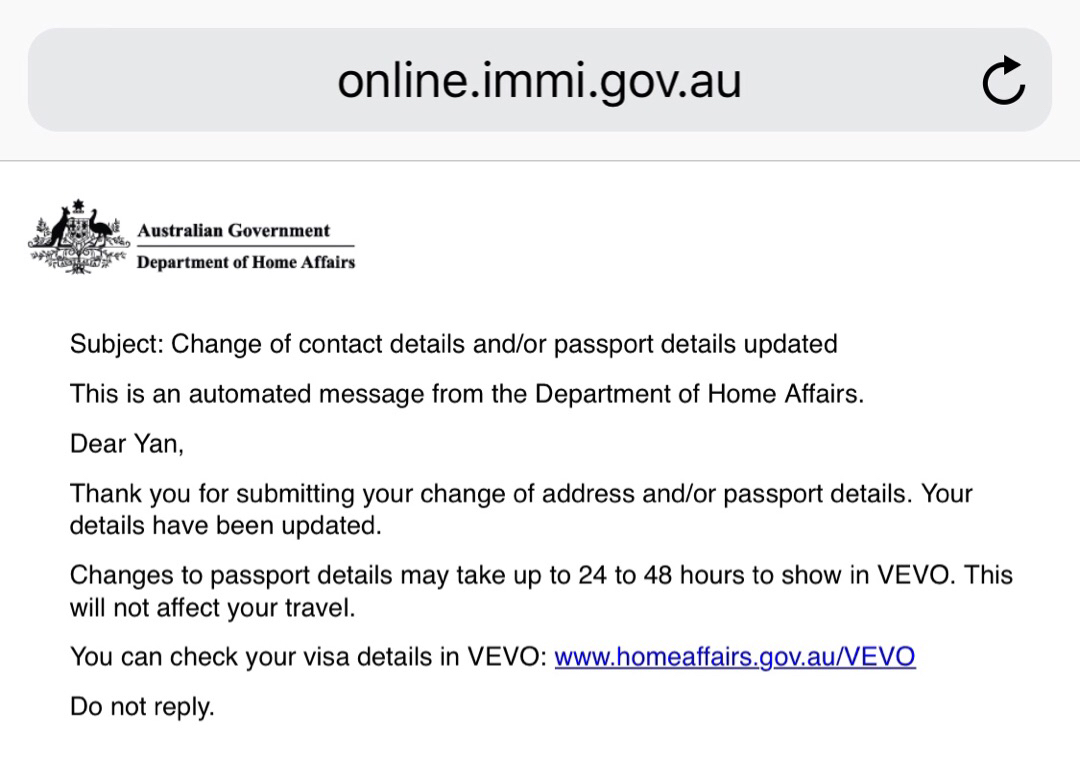Click "passport details updated" at subject end

point(695,345)
